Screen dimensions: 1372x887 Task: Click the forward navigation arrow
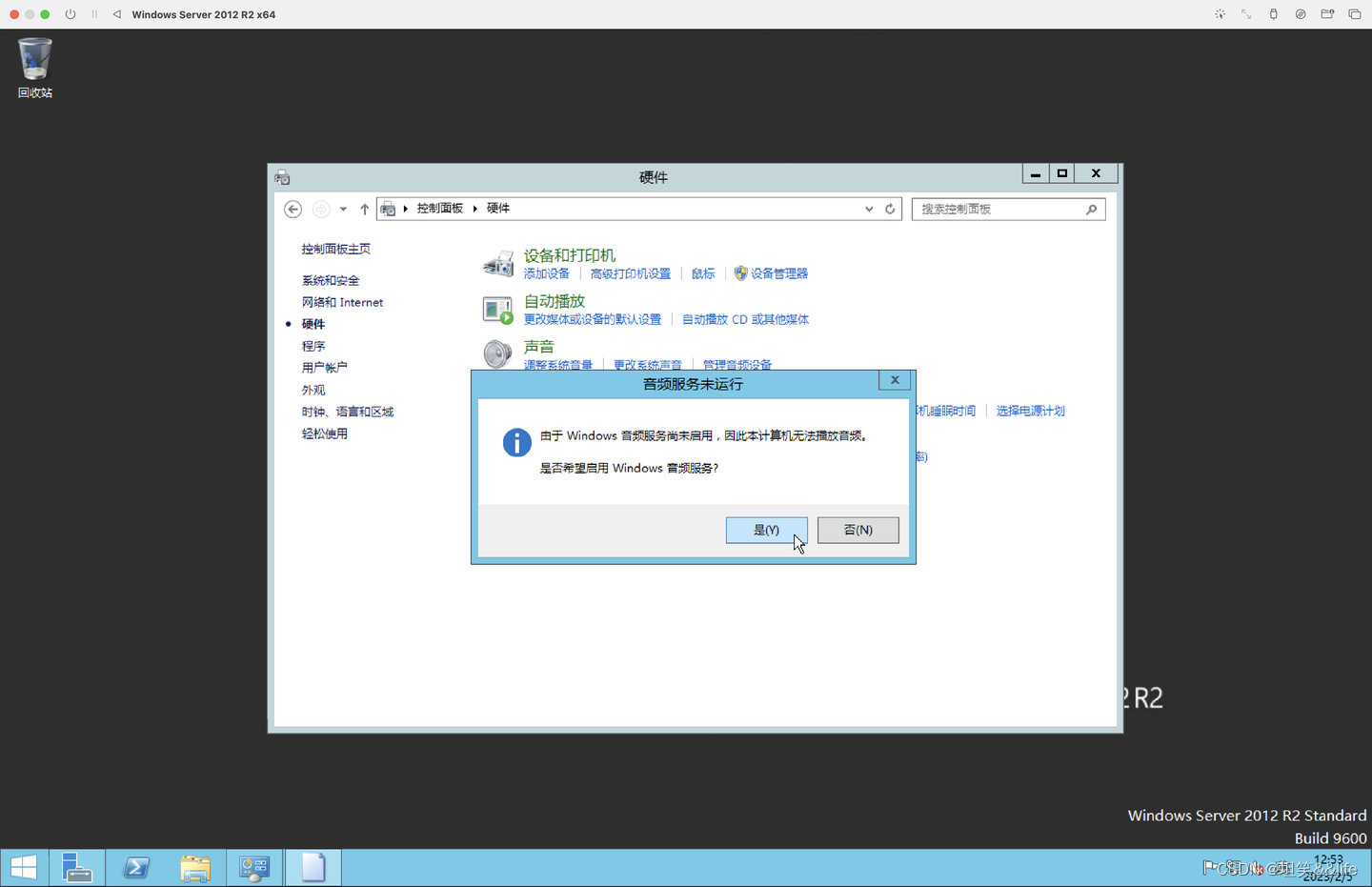pos(321,209)
